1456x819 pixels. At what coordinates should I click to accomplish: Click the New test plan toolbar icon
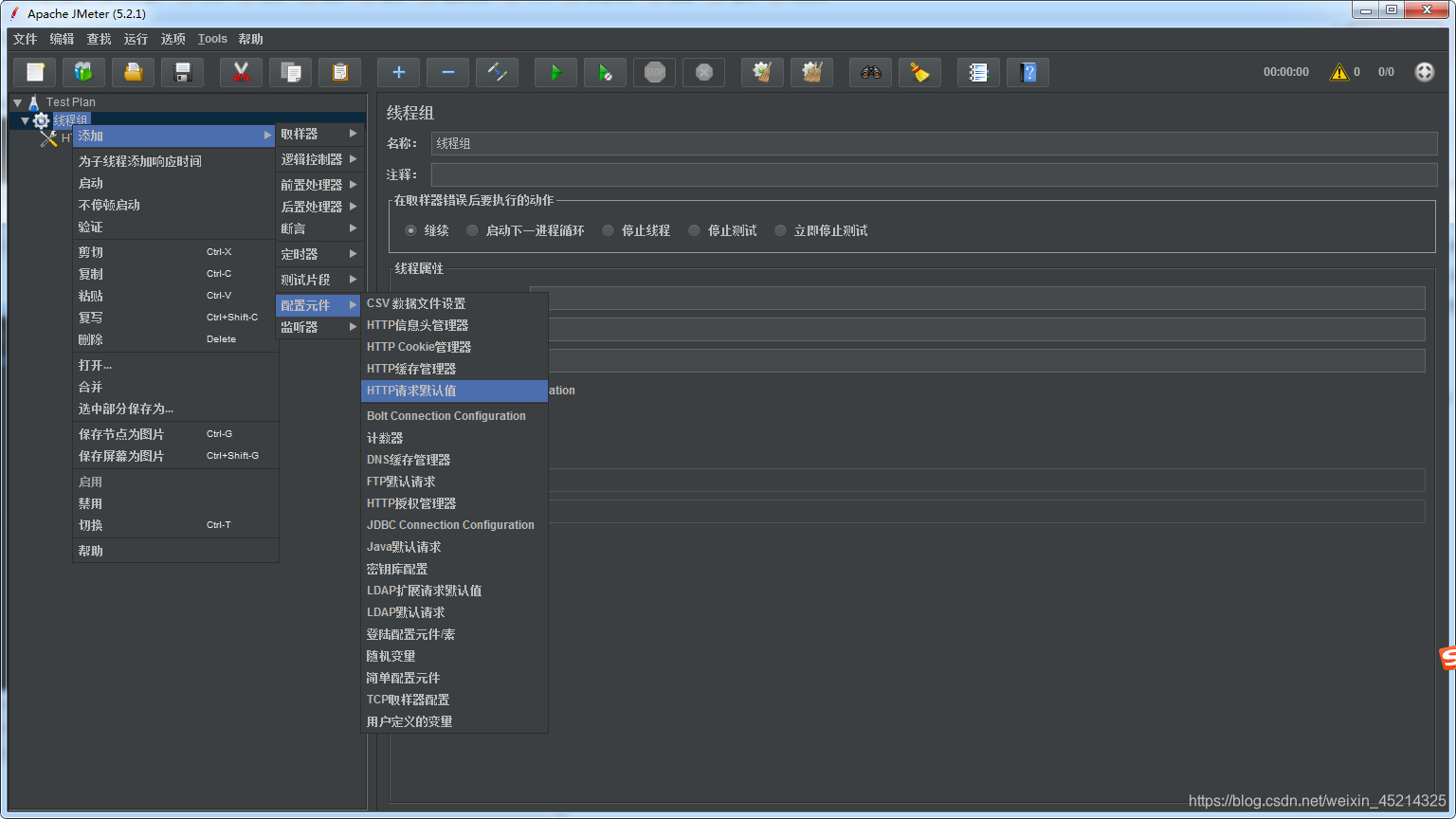click(x=35, y=72)
